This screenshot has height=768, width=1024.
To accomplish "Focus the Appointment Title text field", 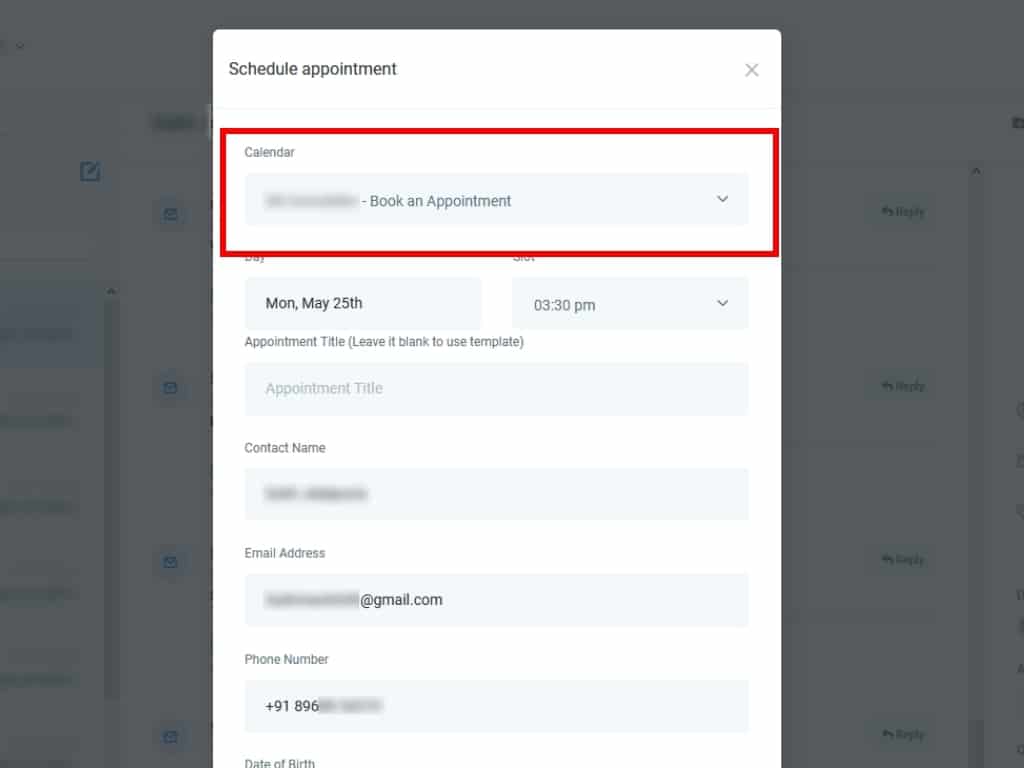I will [496, 389].
